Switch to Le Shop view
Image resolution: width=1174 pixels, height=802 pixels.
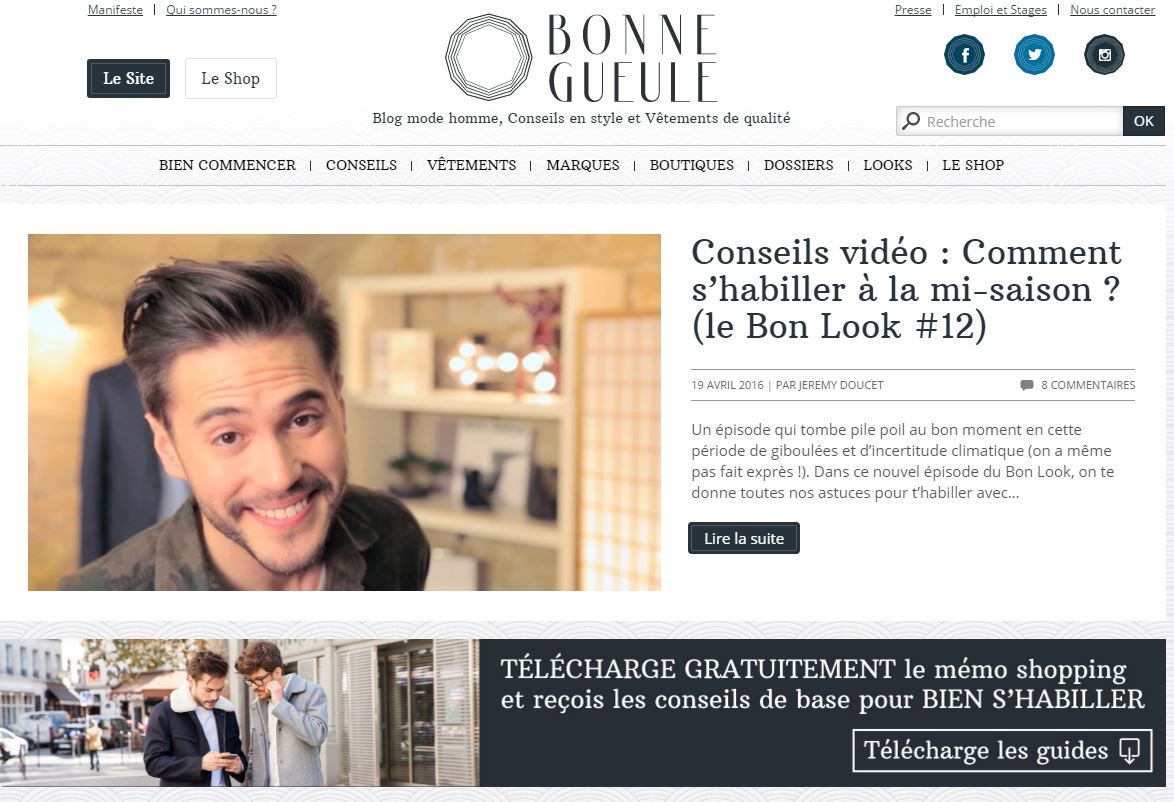tap(231, 79)
